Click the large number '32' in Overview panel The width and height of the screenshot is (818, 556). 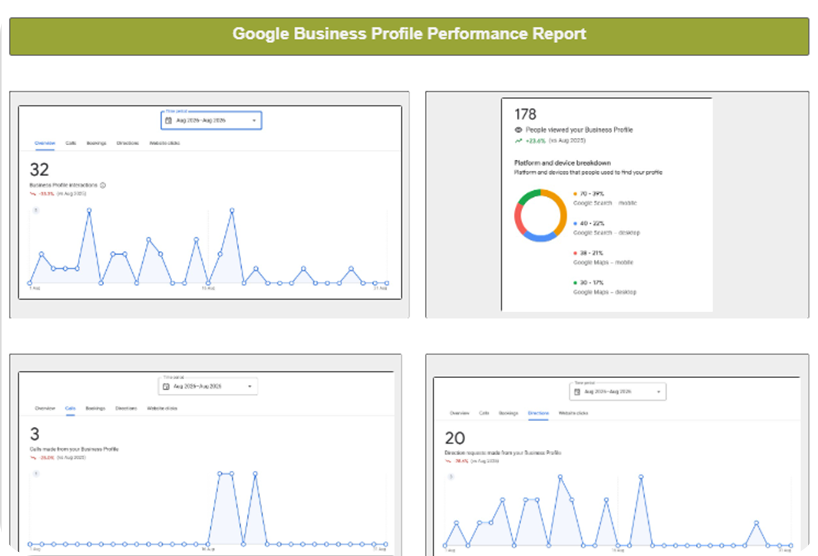pos(39,170)
